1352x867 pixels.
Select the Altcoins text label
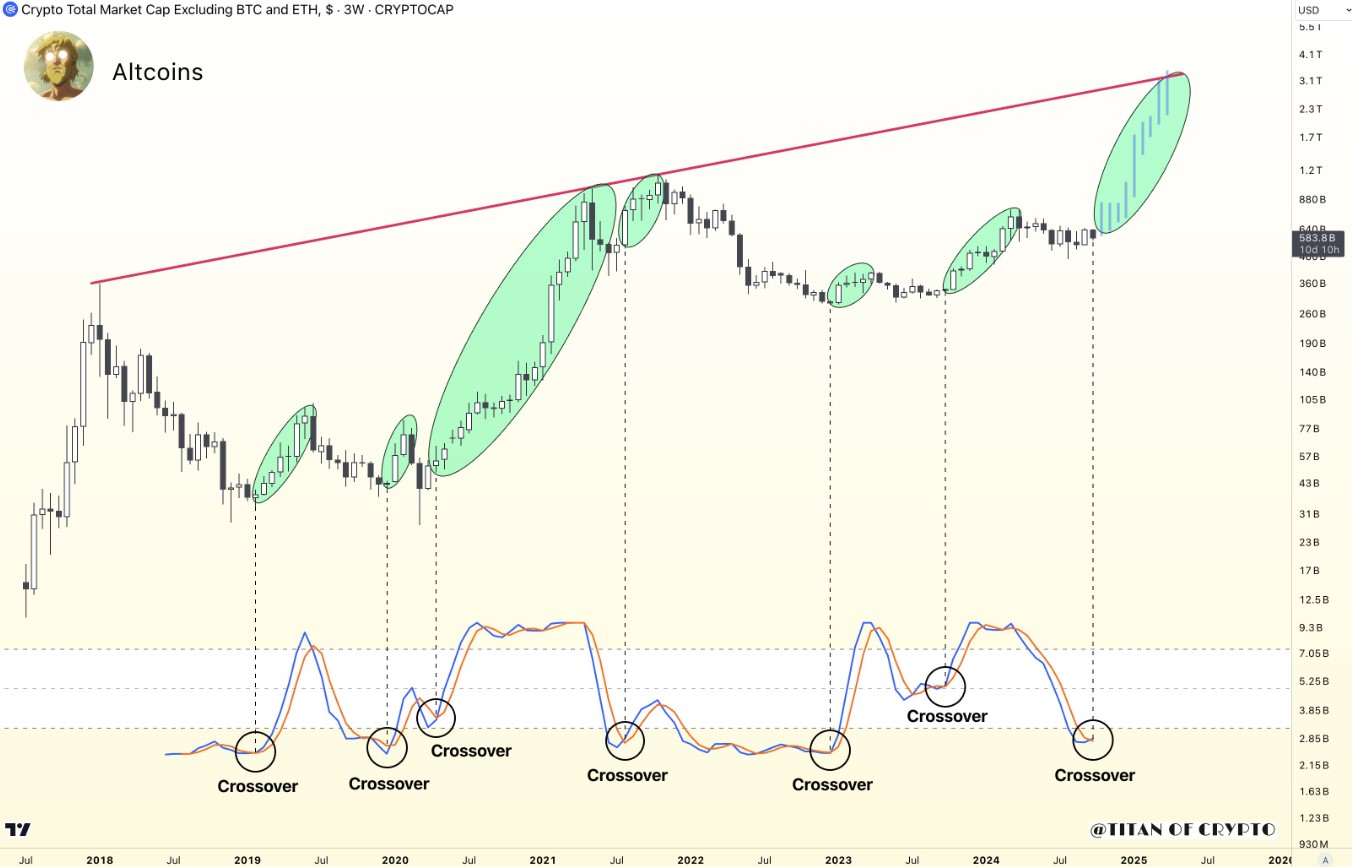pos(157,72)
